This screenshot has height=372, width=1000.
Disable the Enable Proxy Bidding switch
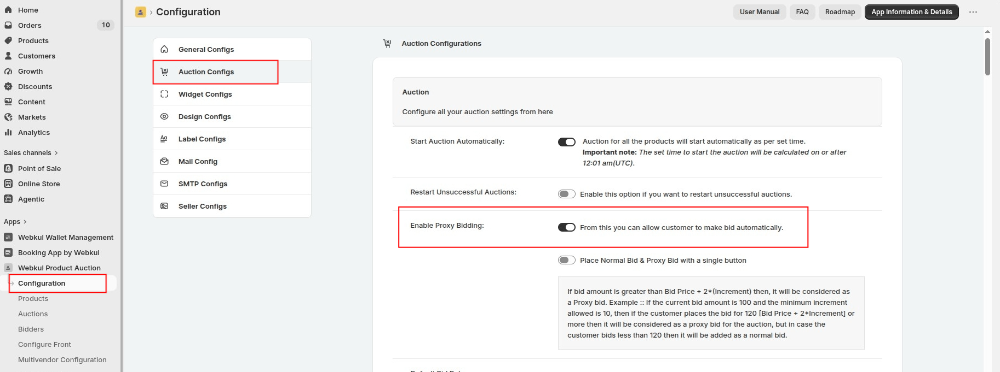[x=566, y=227]
